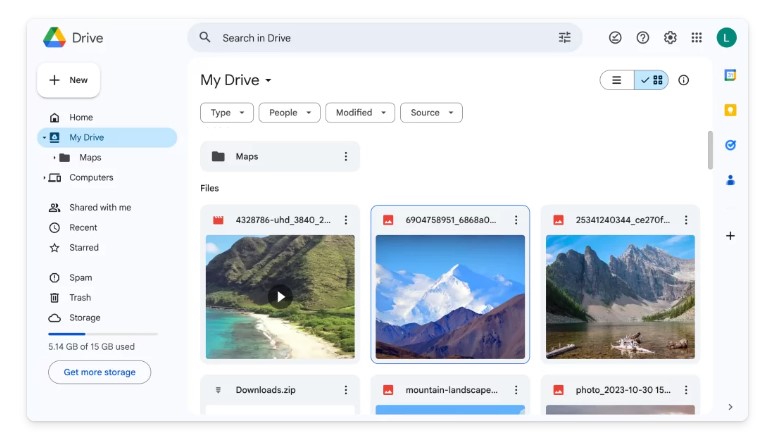This screenshot has height=443, width=777.
Task: Open Help and support icon
Action: pos(642,38)
